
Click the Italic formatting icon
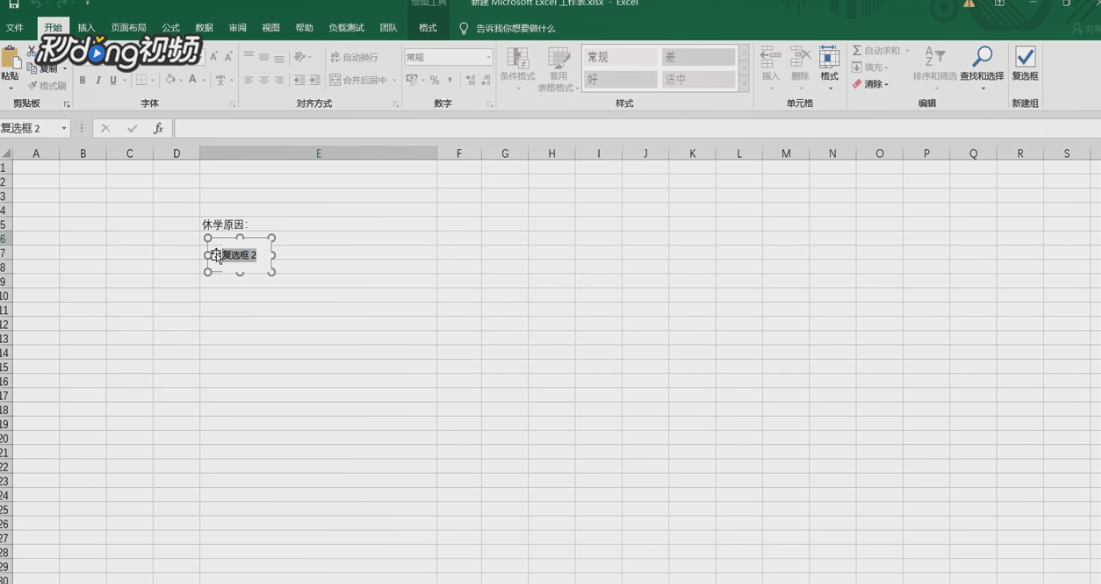click(98, 80)
